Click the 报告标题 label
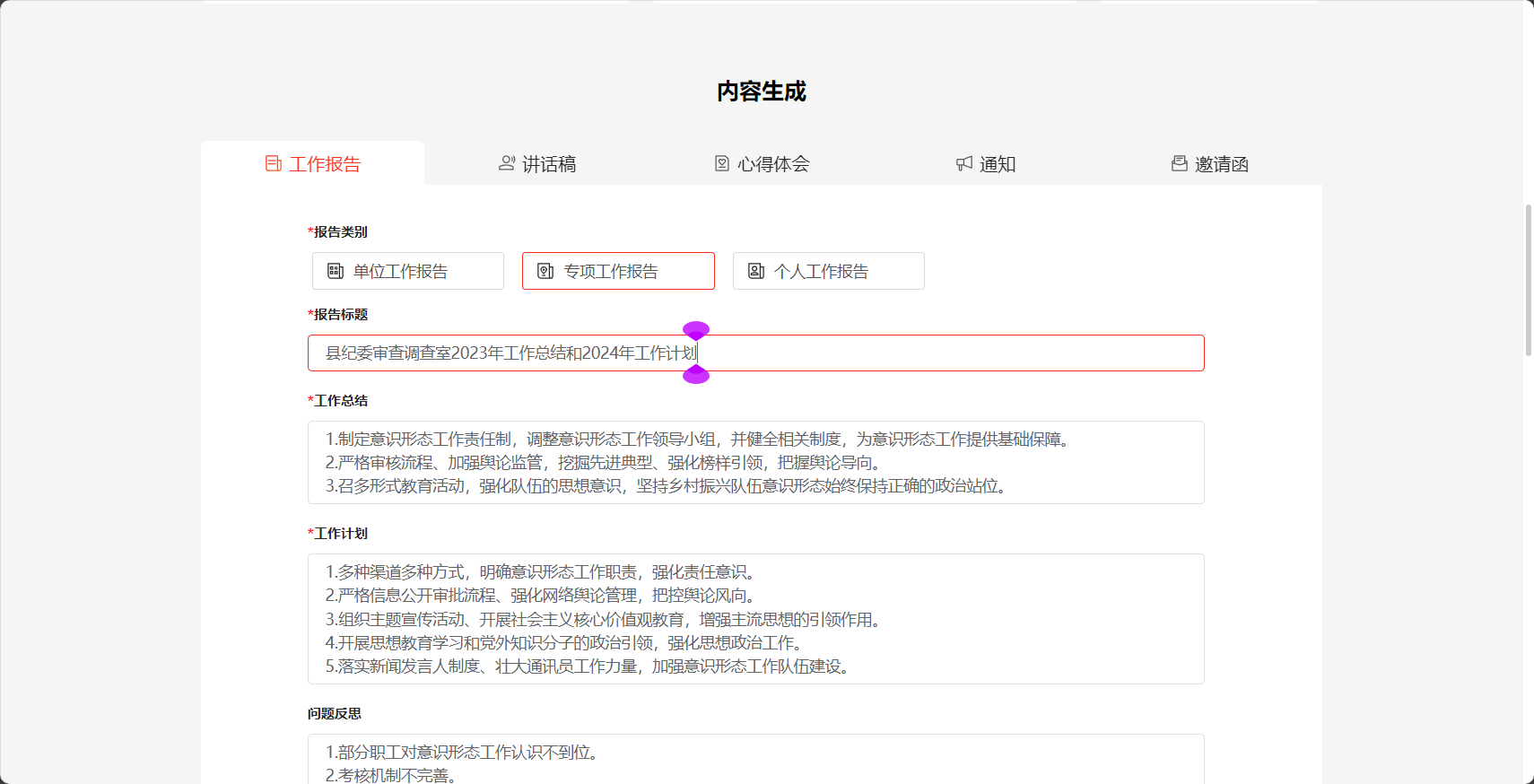 [x=340, y=314]
